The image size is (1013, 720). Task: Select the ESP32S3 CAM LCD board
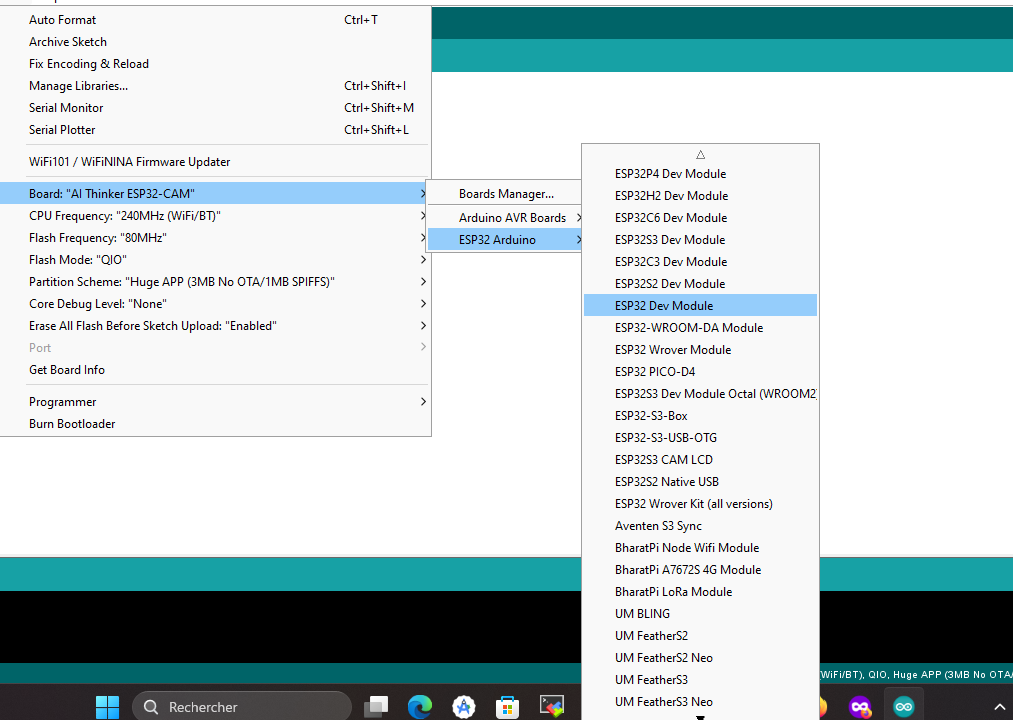coord(700,459)
